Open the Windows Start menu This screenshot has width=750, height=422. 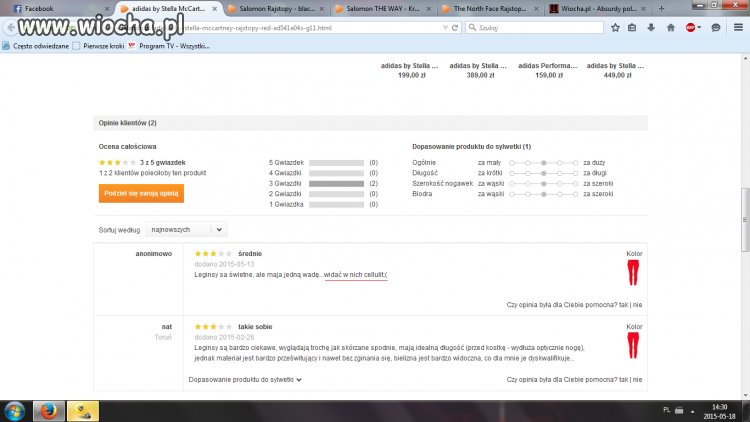click(14, 411)
